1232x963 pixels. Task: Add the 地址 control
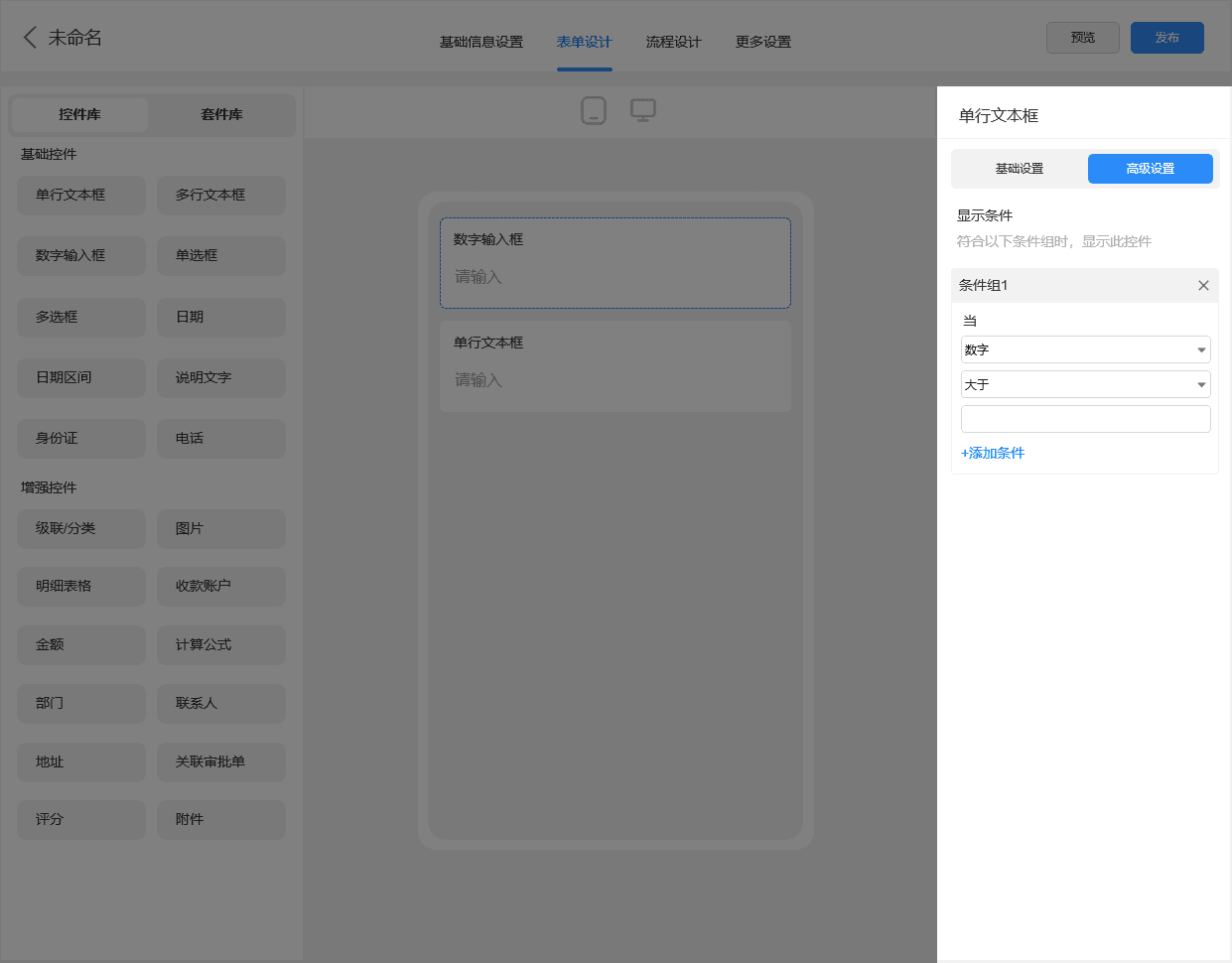(81, 762)
